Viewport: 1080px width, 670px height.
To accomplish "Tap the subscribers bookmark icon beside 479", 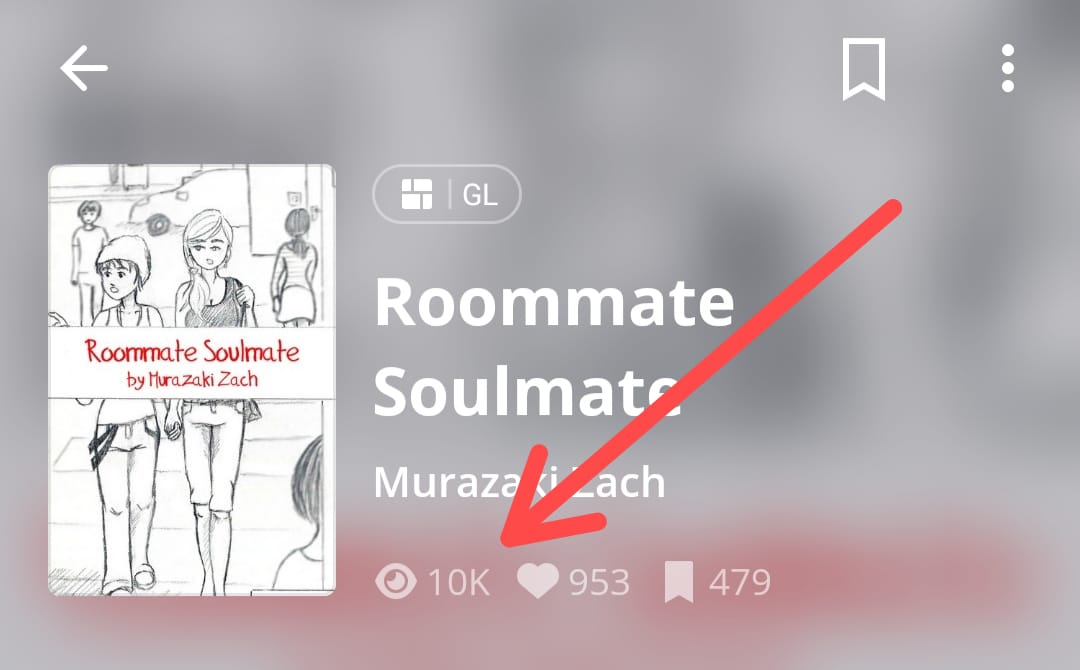I will coord(679,583).
